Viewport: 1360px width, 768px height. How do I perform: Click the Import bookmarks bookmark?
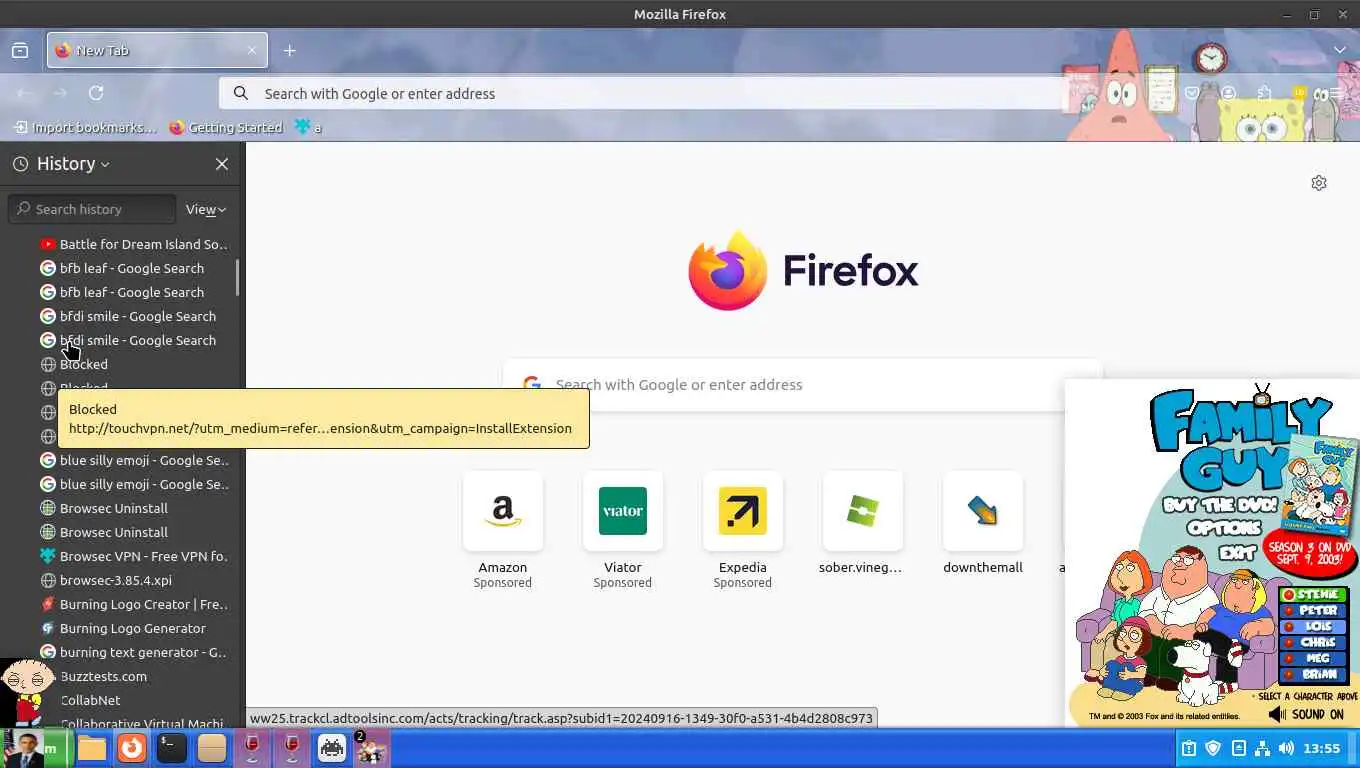point(85,127)
